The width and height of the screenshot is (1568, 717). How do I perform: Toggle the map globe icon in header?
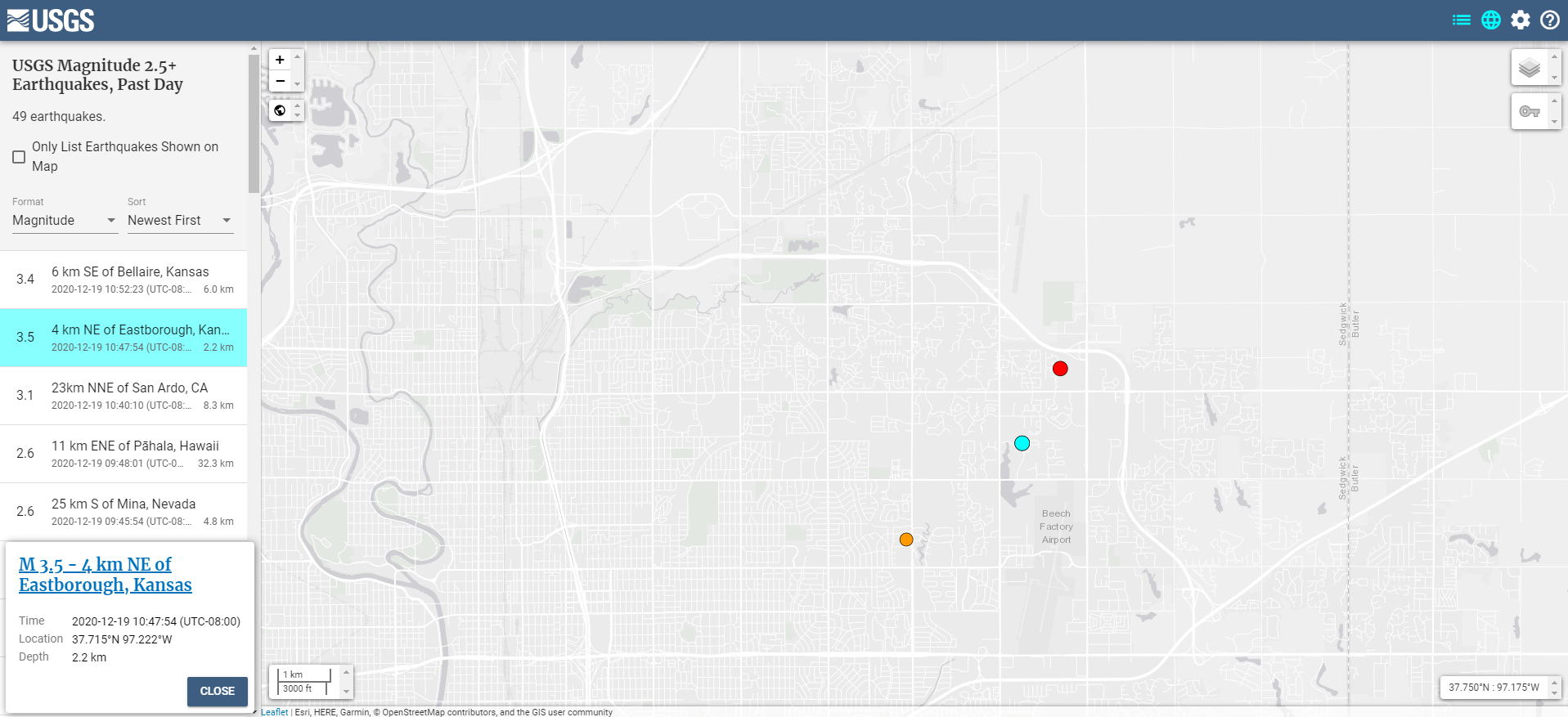[1491, 20]
